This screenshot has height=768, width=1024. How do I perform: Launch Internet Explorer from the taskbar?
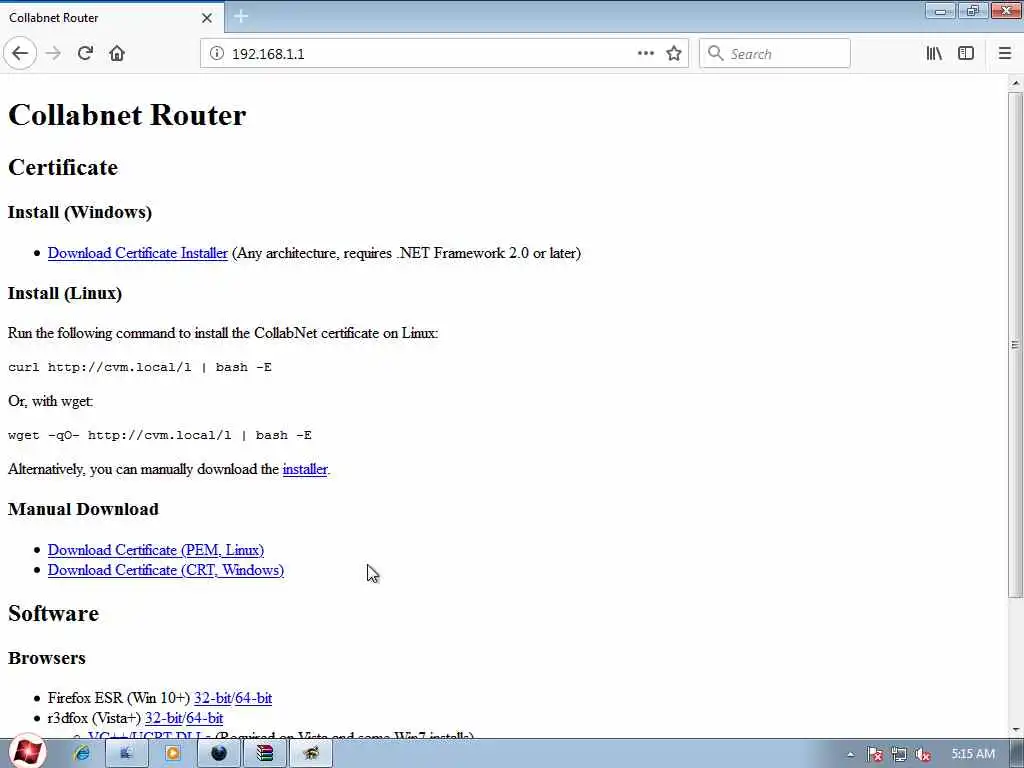[82, 754]
